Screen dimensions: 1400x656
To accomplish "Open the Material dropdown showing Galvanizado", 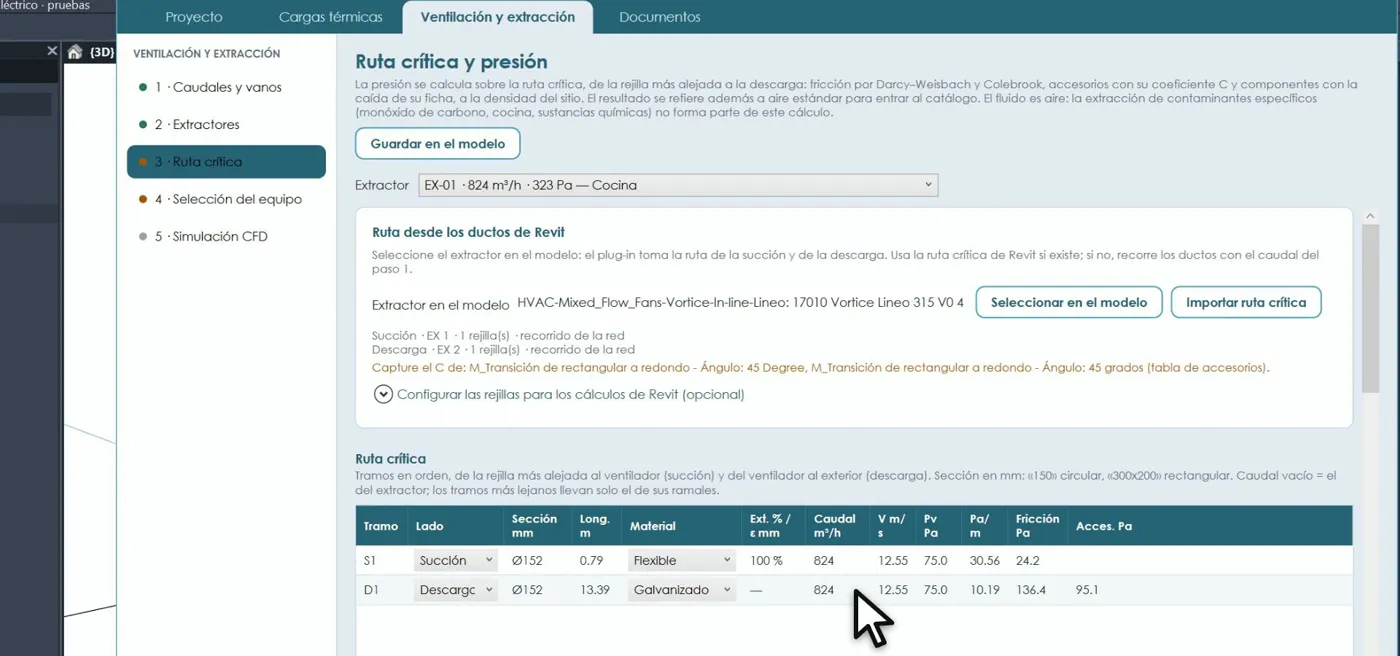I will click(682, 590).
